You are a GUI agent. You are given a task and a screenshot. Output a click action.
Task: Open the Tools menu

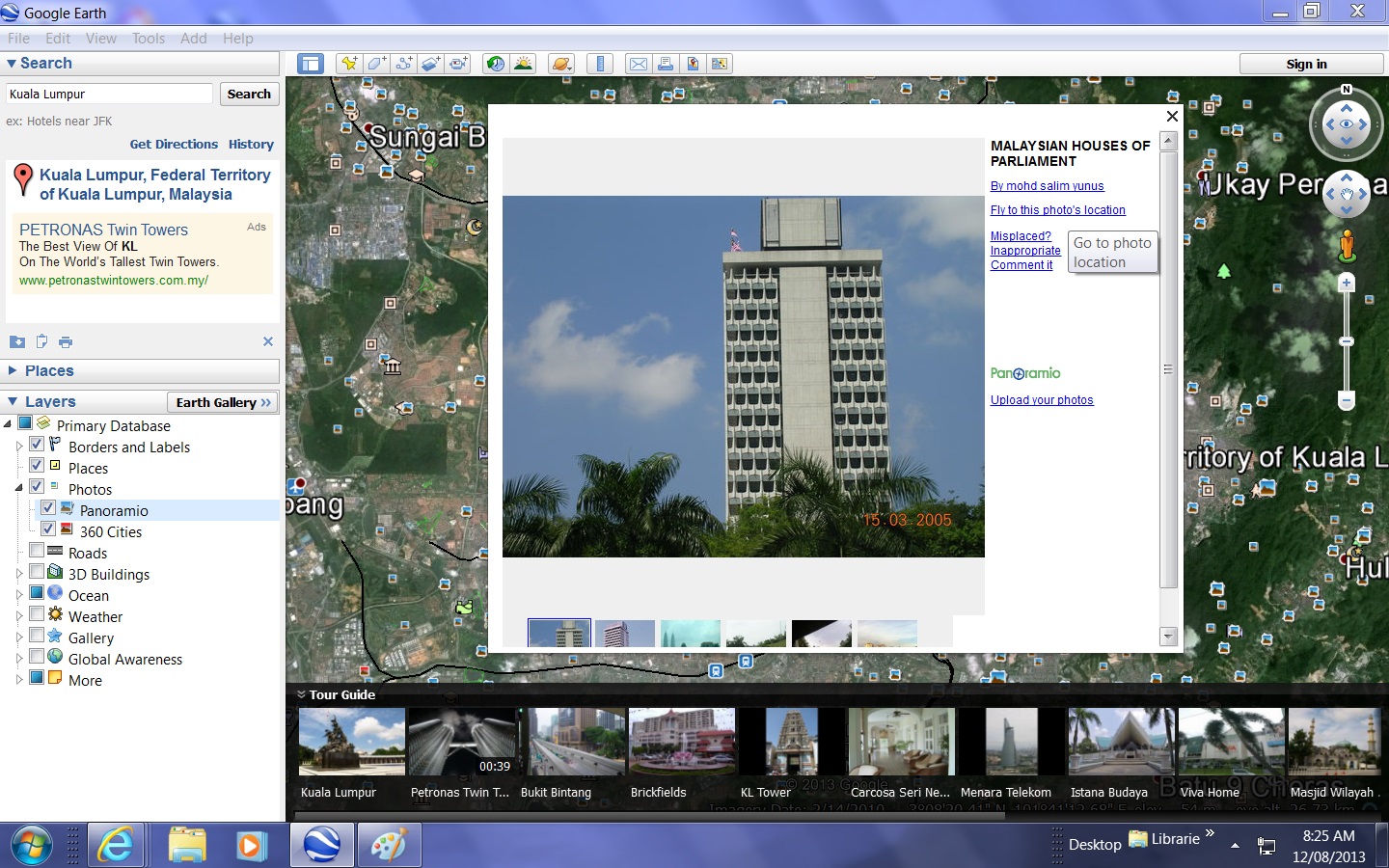tap(149, 39)
